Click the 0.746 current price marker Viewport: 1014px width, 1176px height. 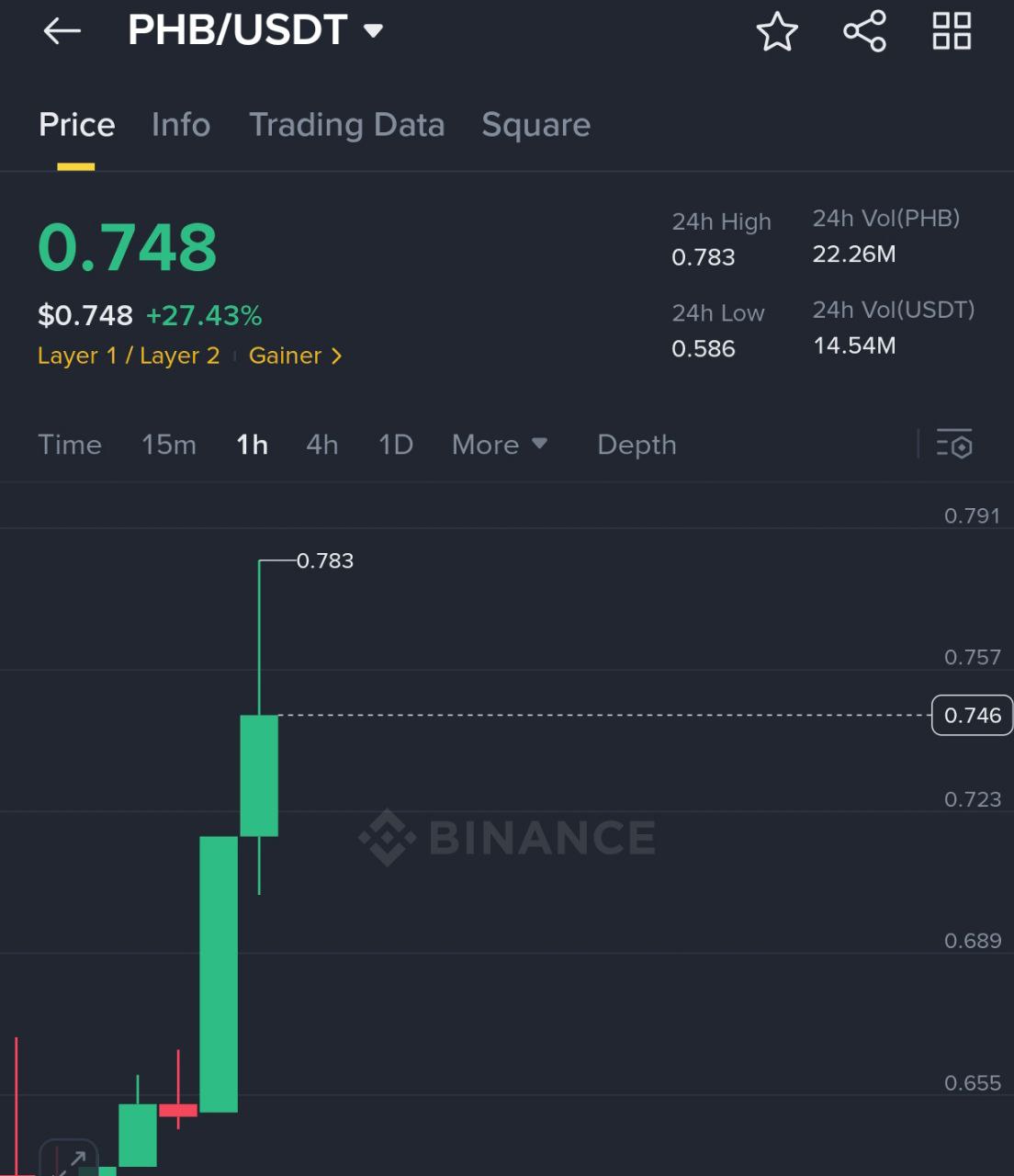point(973,715)
